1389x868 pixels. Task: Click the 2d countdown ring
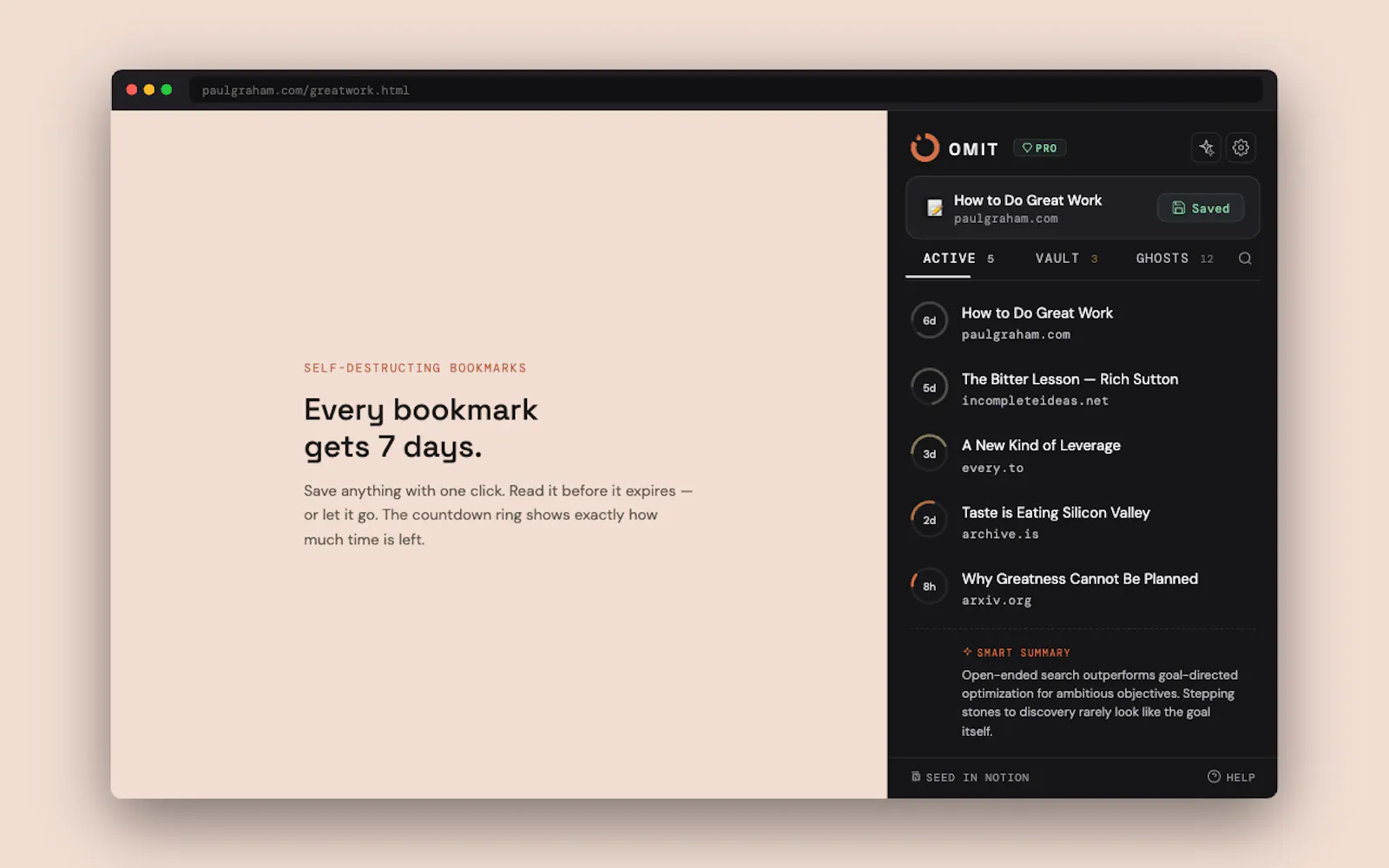pos(929,520)
